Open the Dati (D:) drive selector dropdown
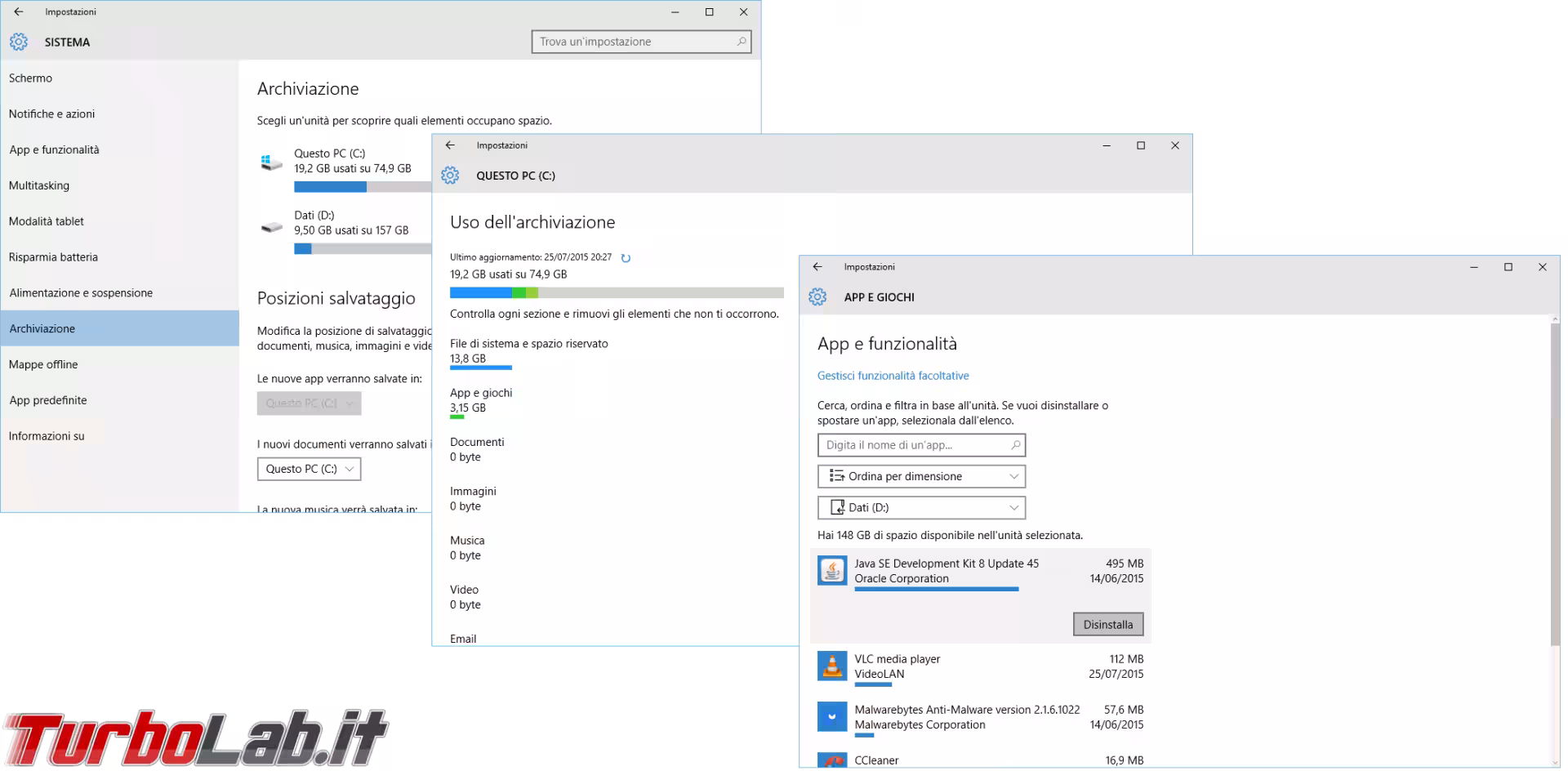 [x=920, y=507]
